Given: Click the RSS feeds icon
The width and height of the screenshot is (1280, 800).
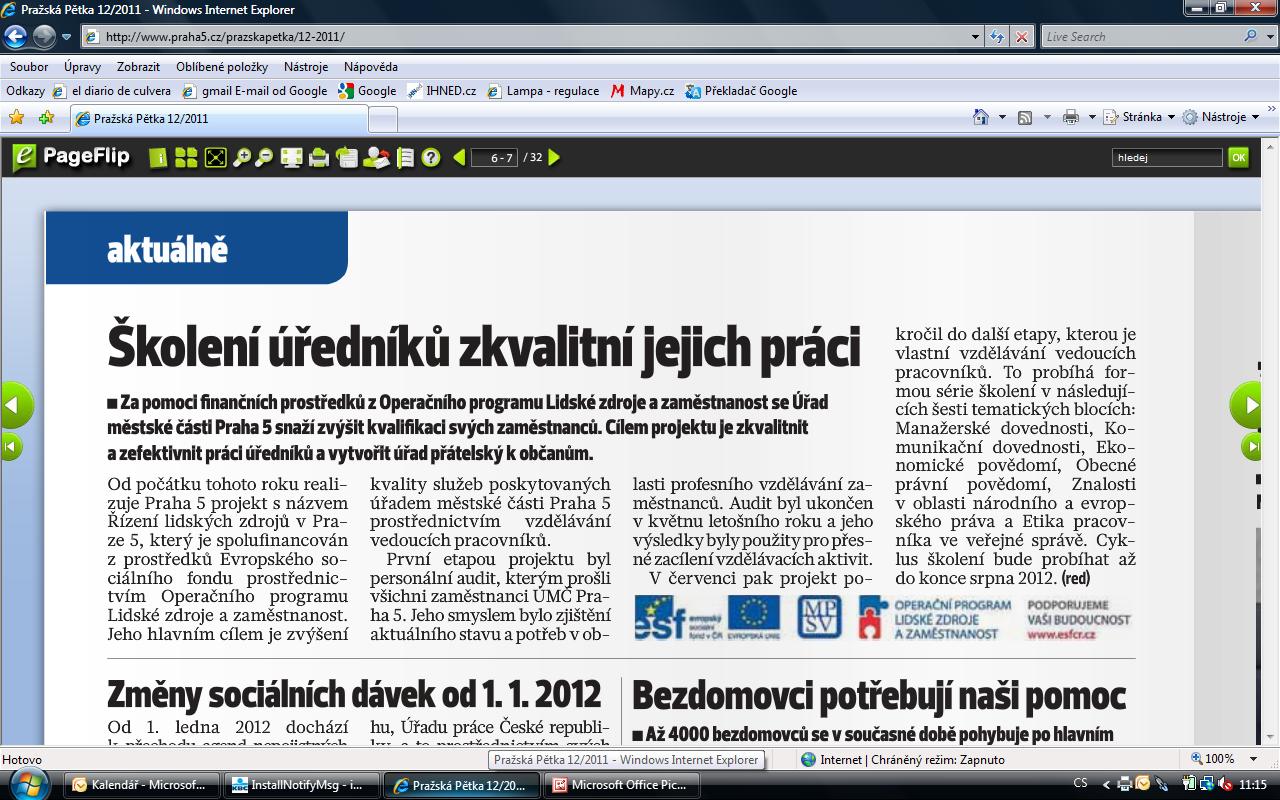Looking at the screenshot, I should 1025,117.
